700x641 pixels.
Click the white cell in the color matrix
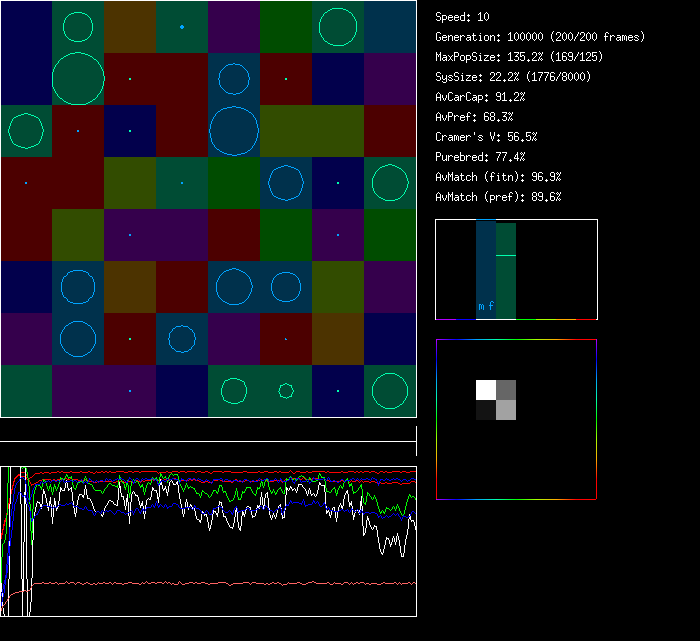coord(486,390)
